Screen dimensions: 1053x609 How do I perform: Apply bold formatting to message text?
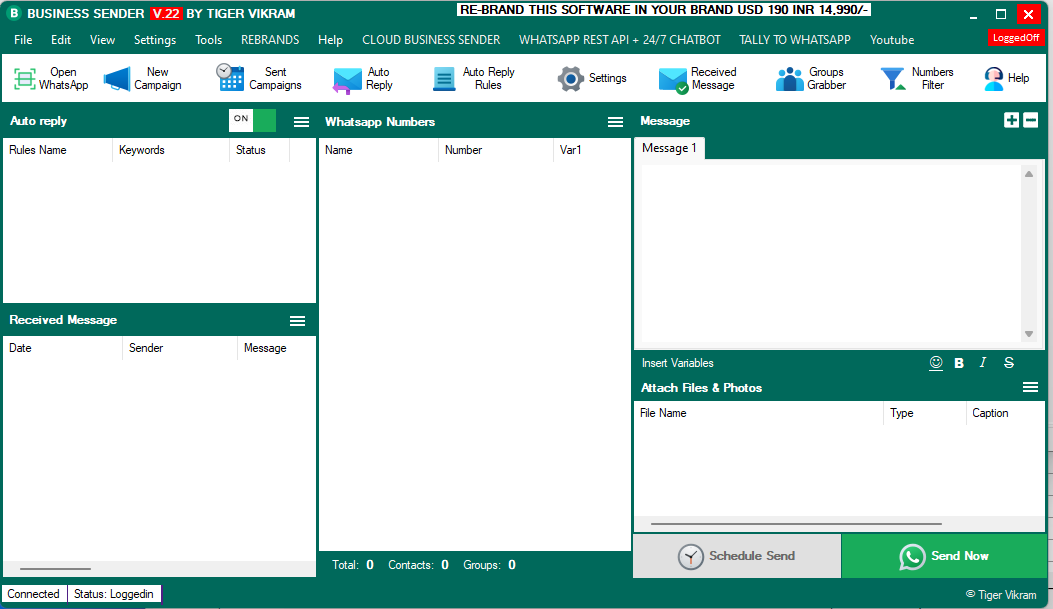click(x=959, y=362)
